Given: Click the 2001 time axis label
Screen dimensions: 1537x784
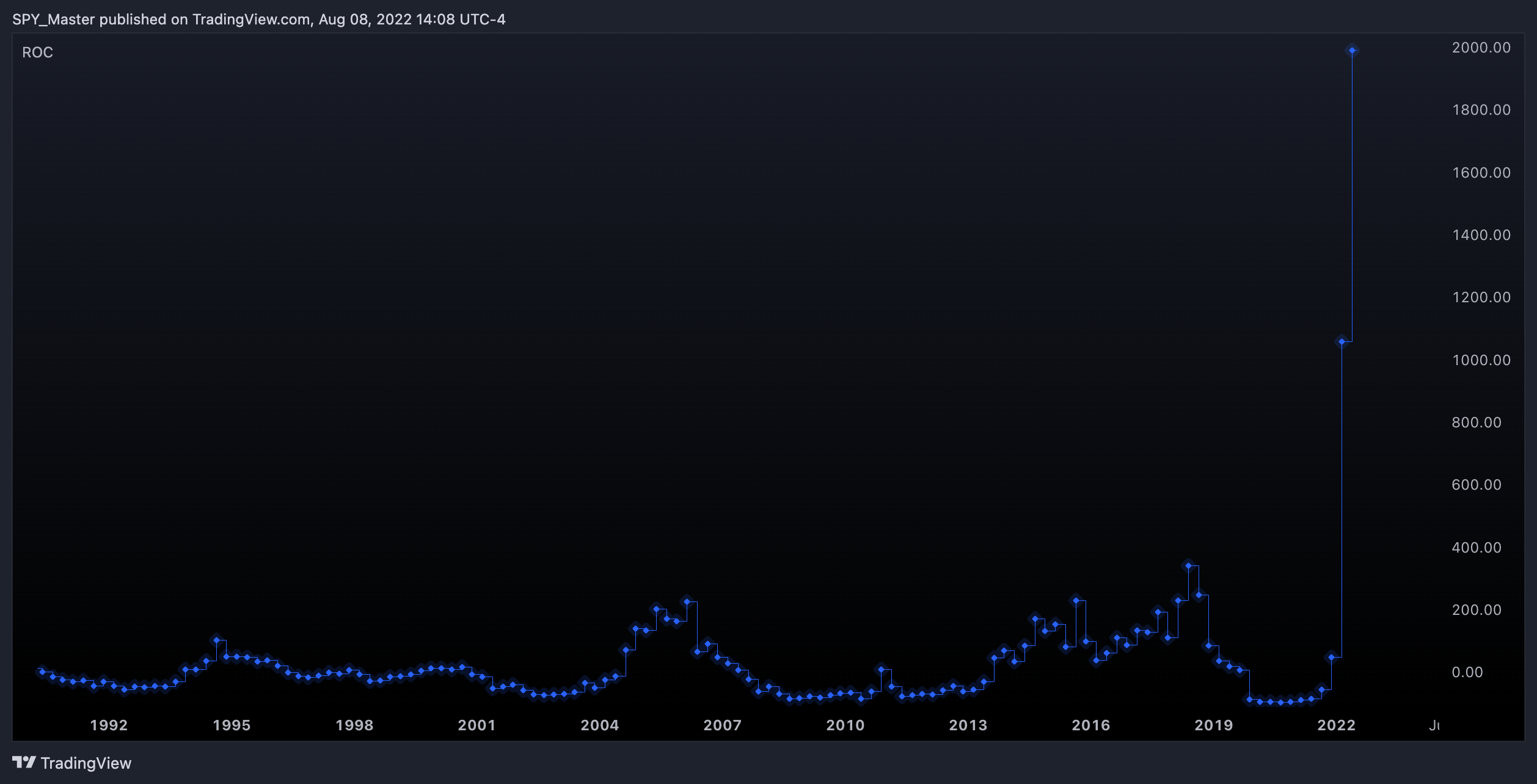Looking at the screenshot, I should (476, 725).
